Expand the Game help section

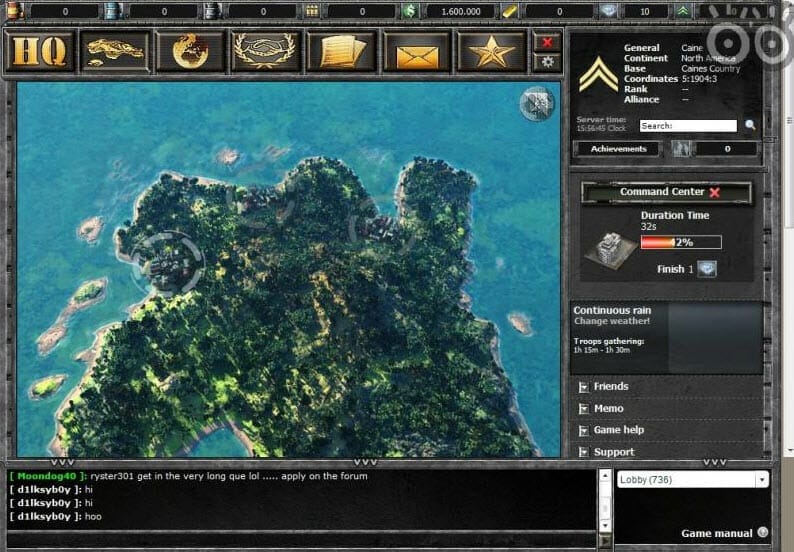click(618, 430)
